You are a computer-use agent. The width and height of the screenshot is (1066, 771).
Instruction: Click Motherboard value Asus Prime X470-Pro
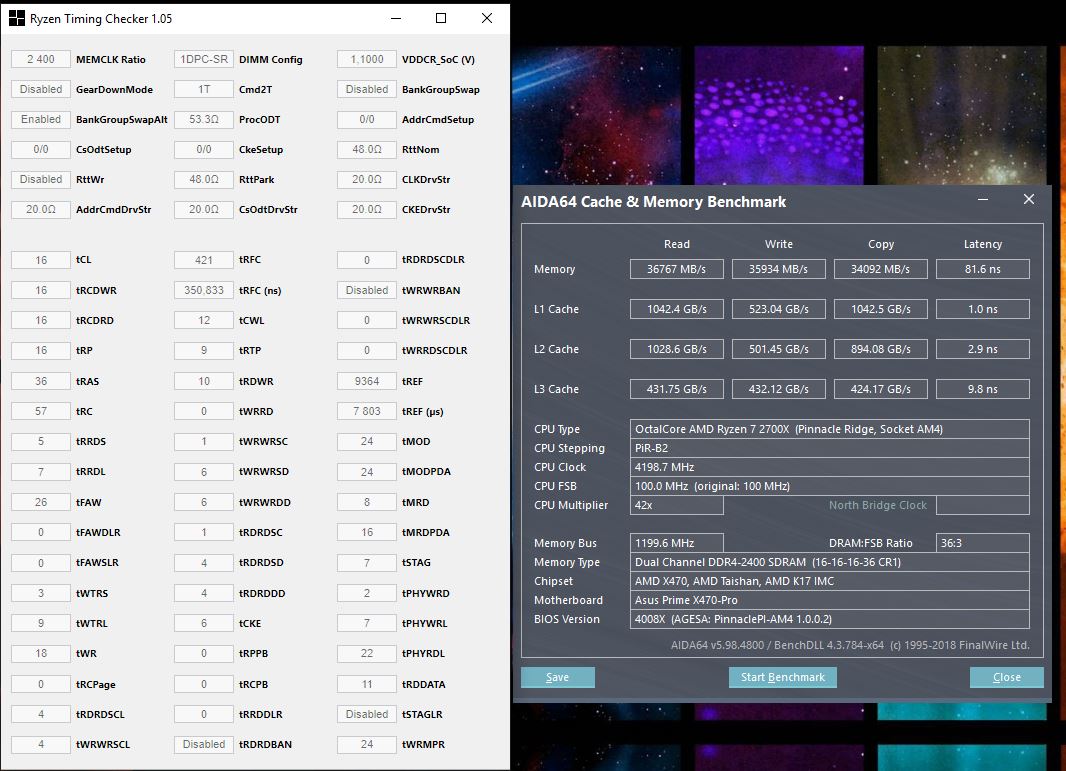point(829,600)
